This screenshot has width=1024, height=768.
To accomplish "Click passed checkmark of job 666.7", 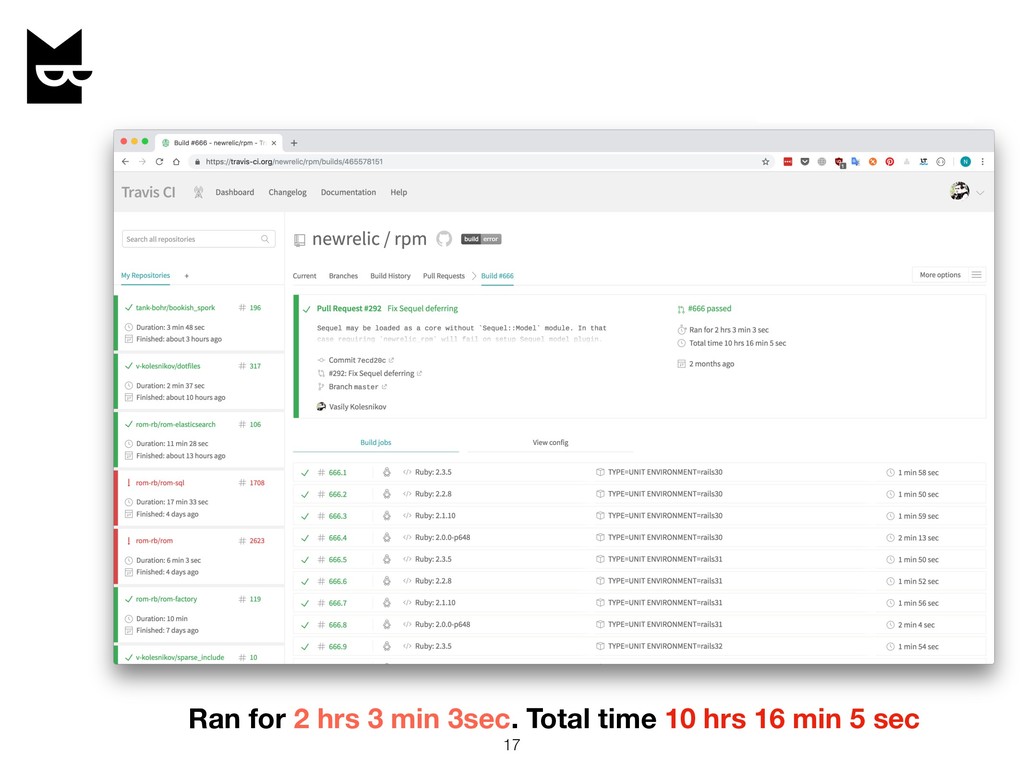I will point(305,603).
